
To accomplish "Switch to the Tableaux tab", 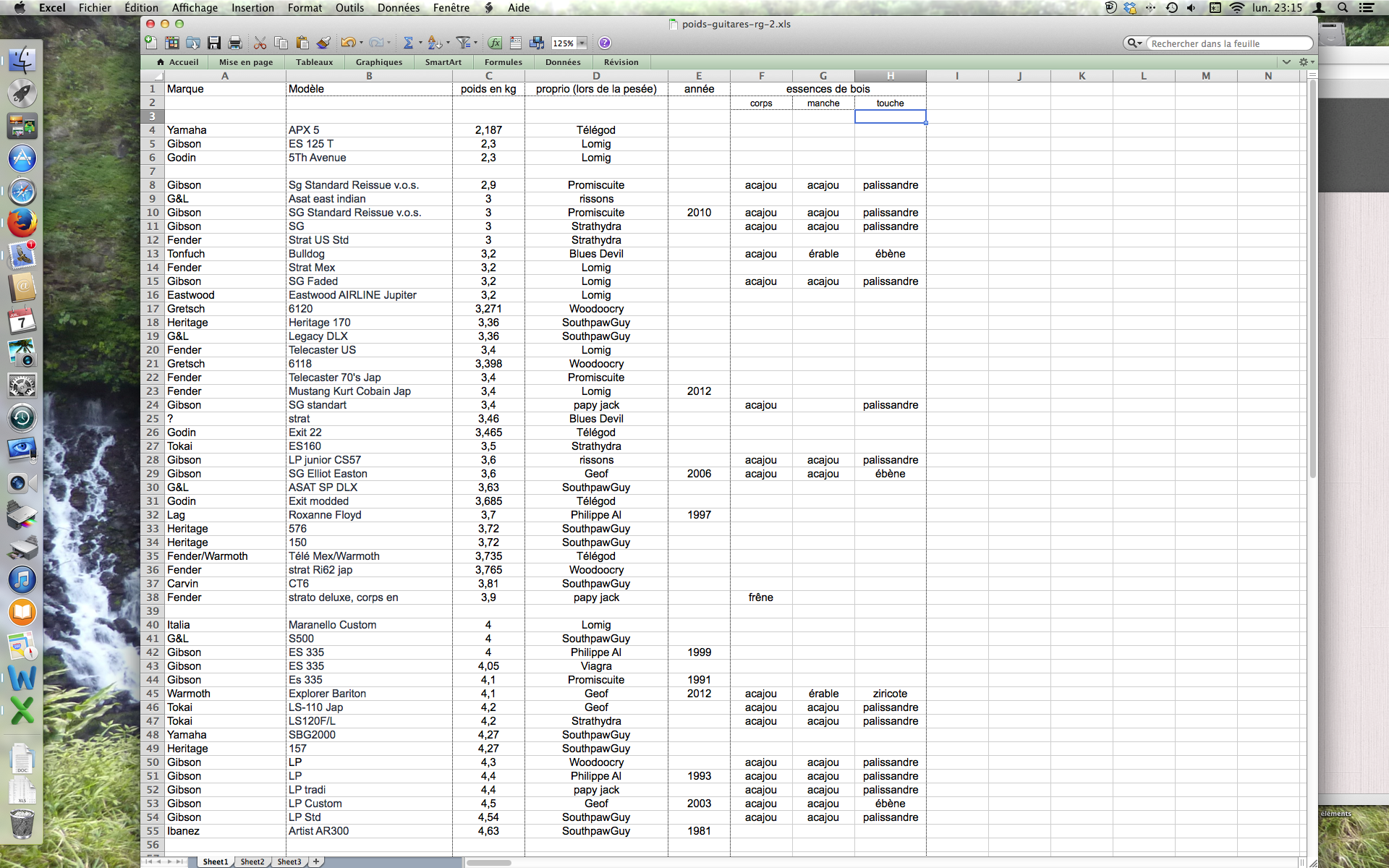I will (314, 62).
